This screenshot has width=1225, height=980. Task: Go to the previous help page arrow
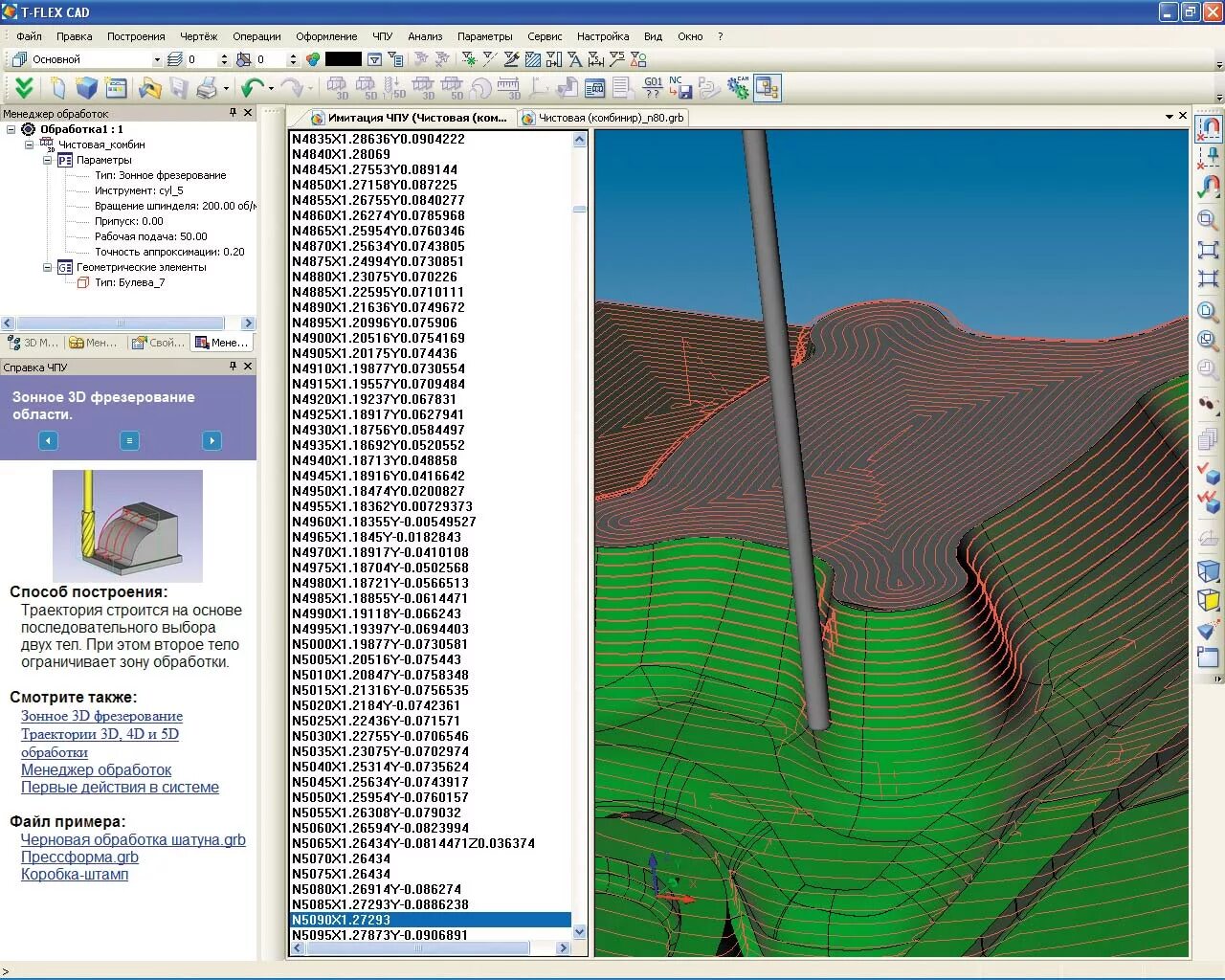[x=48, y=440]
